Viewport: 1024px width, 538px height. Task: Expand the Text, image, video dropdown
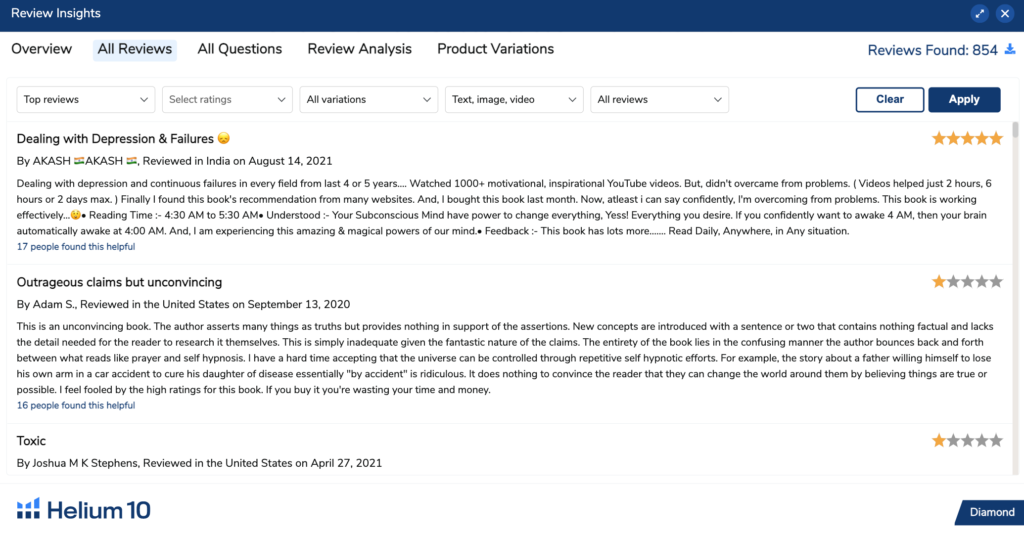[x=514, y=100]
